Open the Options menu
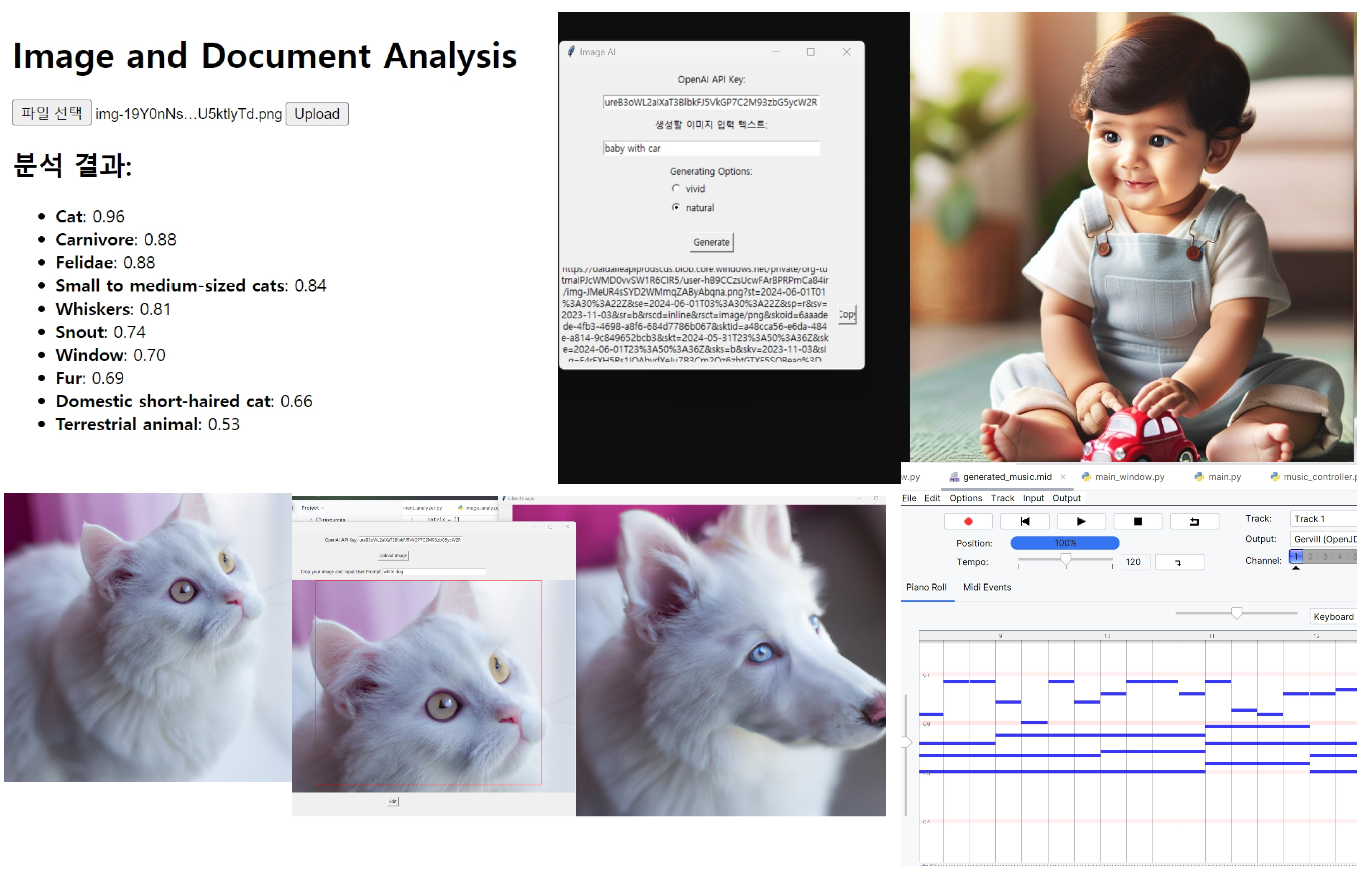 [966, 498]
